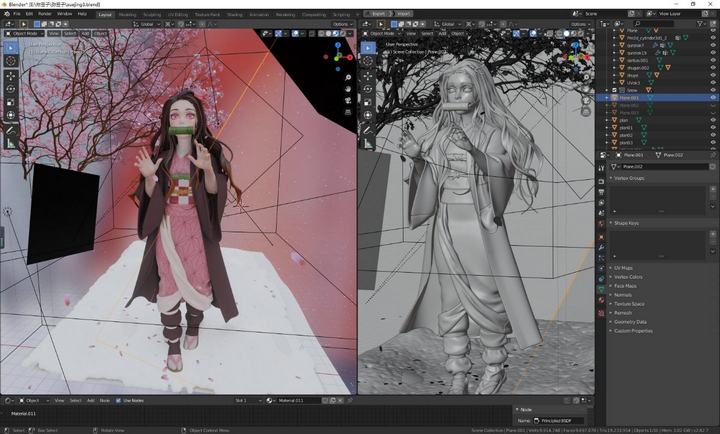The image size is (720, 434).
Task: Switch to the Sculpting workspace tab
Action: (152, 15)
